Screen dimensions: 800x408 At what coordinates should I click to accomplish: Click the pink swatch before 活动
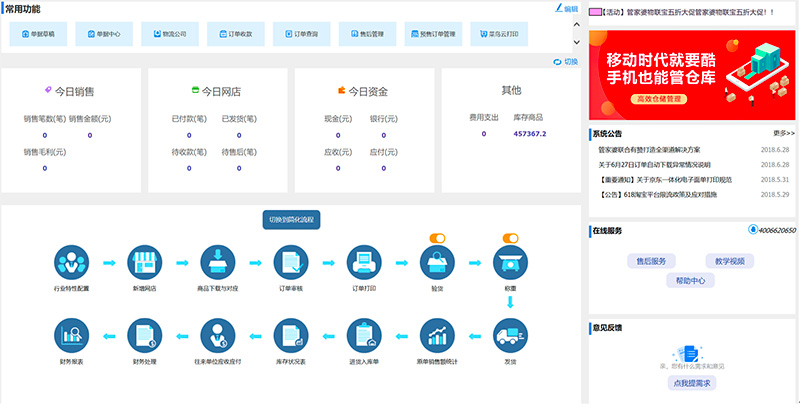595,11
